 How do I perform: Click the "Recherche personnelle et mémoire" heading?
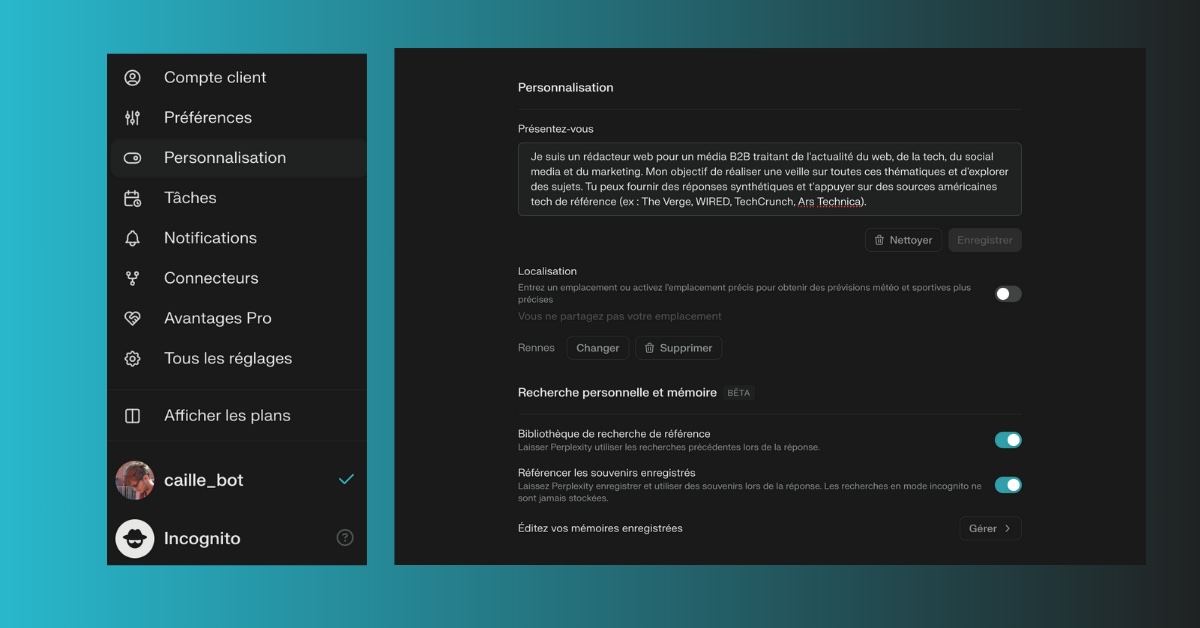click(617, 393)
